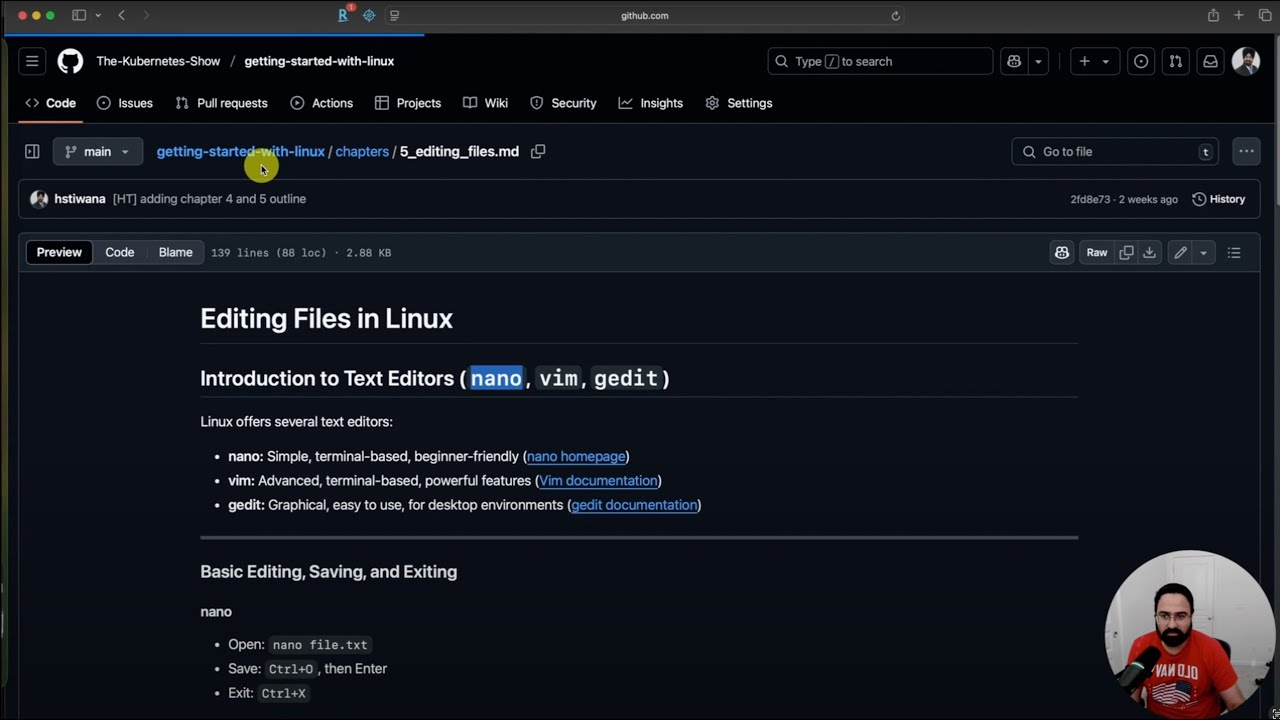Switch to Blame view toggle

(175, 253)
